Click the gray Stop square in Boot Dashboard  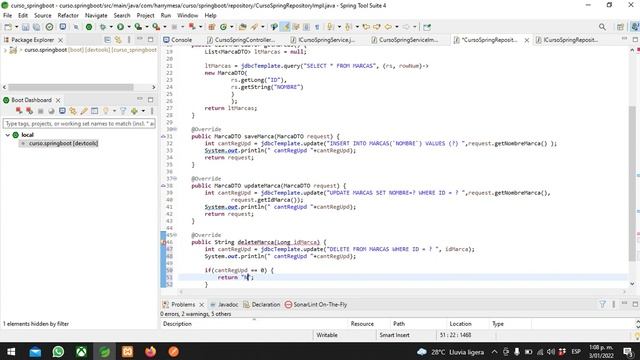pos(40,111)
